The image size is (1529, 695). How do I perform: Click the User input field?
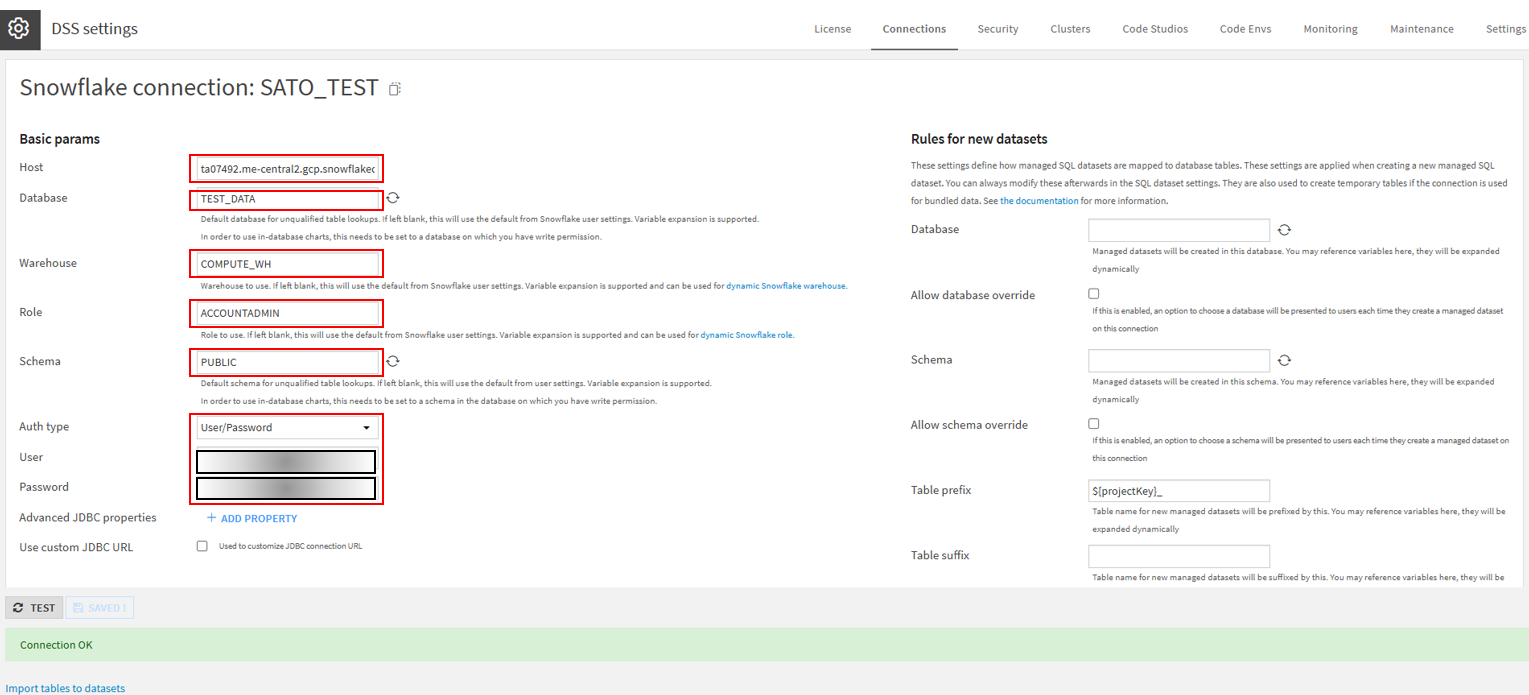point(286,461)
